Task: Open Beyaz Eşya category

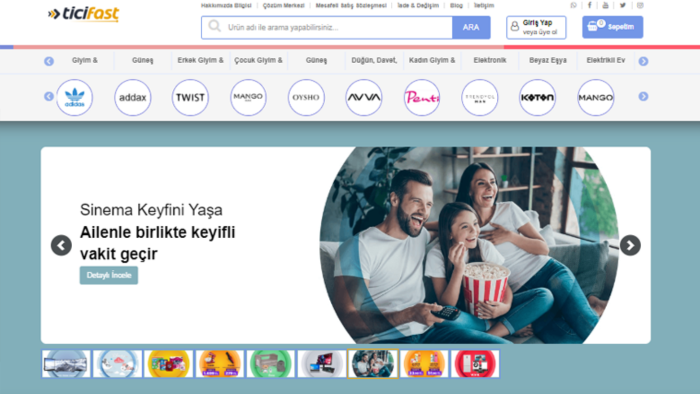Action: coord(548,60)
